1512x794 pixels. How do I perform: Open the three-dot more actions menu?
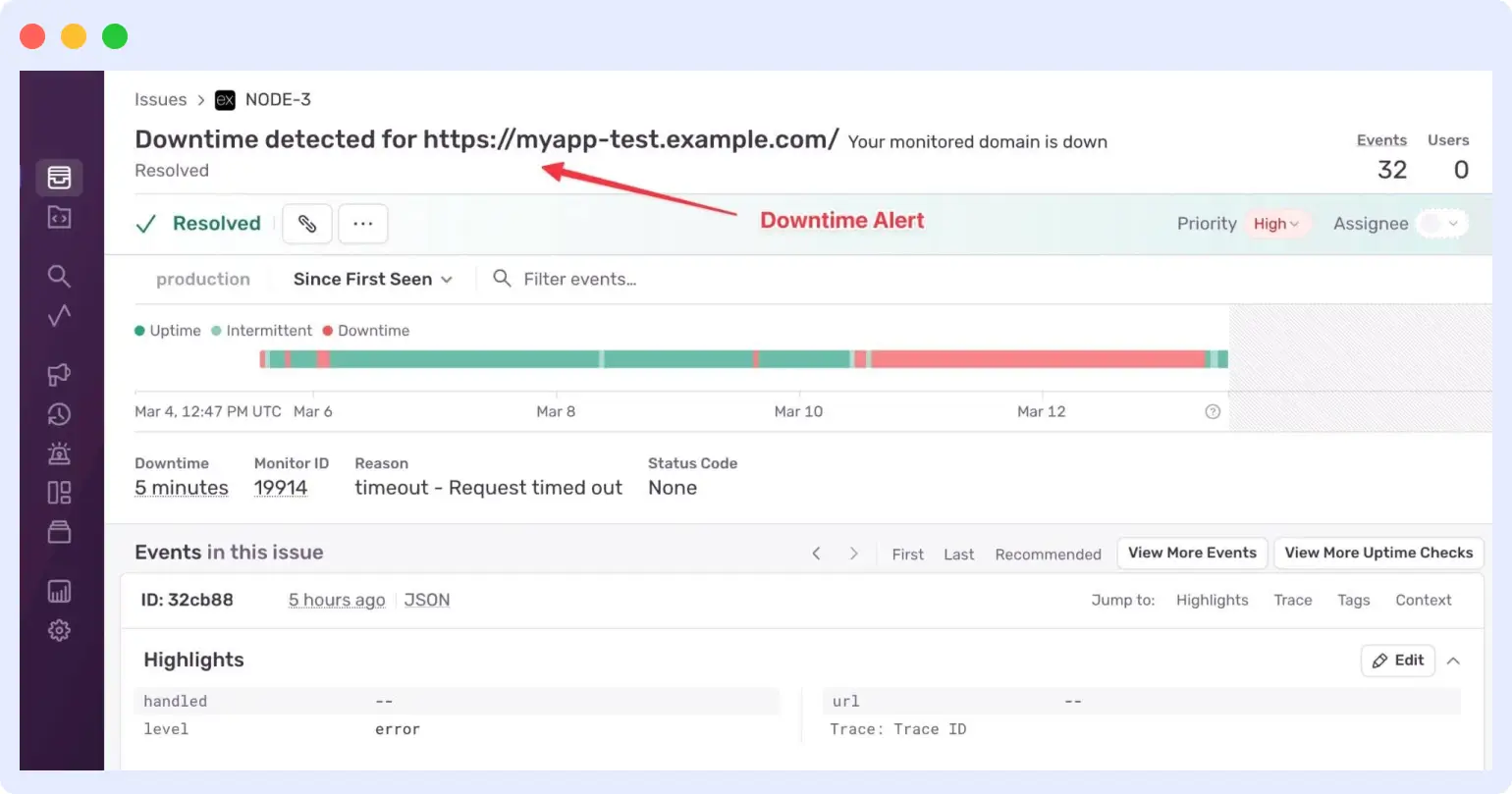click(363, 224)
